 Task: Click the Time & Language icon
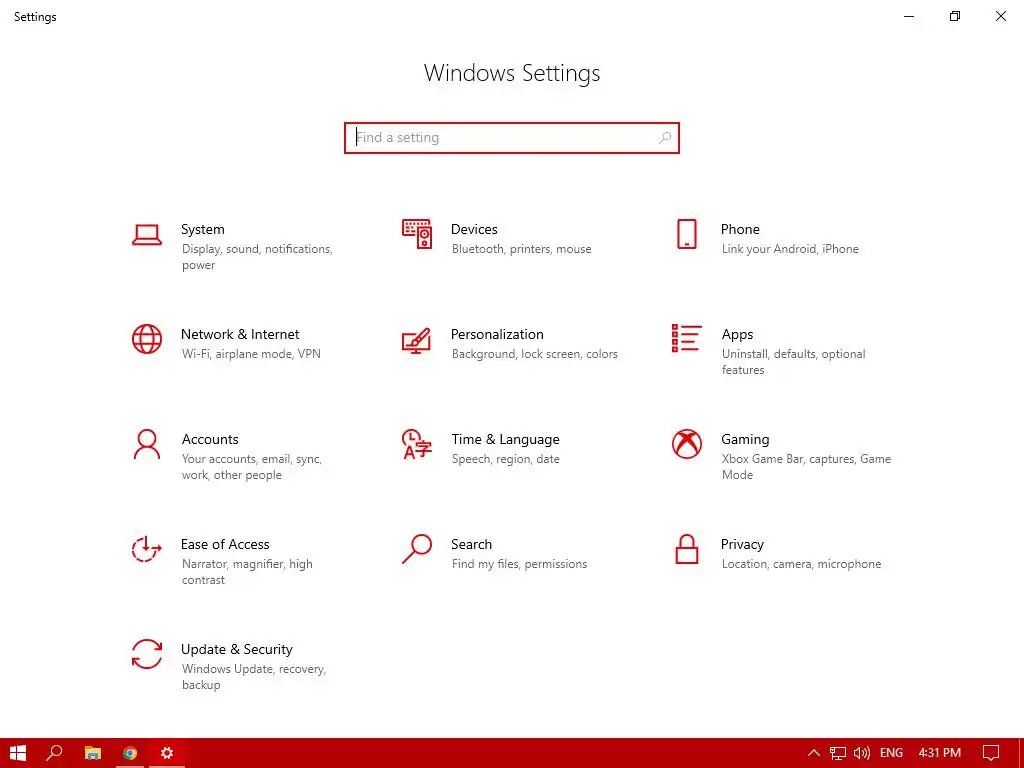coord(417,444)
